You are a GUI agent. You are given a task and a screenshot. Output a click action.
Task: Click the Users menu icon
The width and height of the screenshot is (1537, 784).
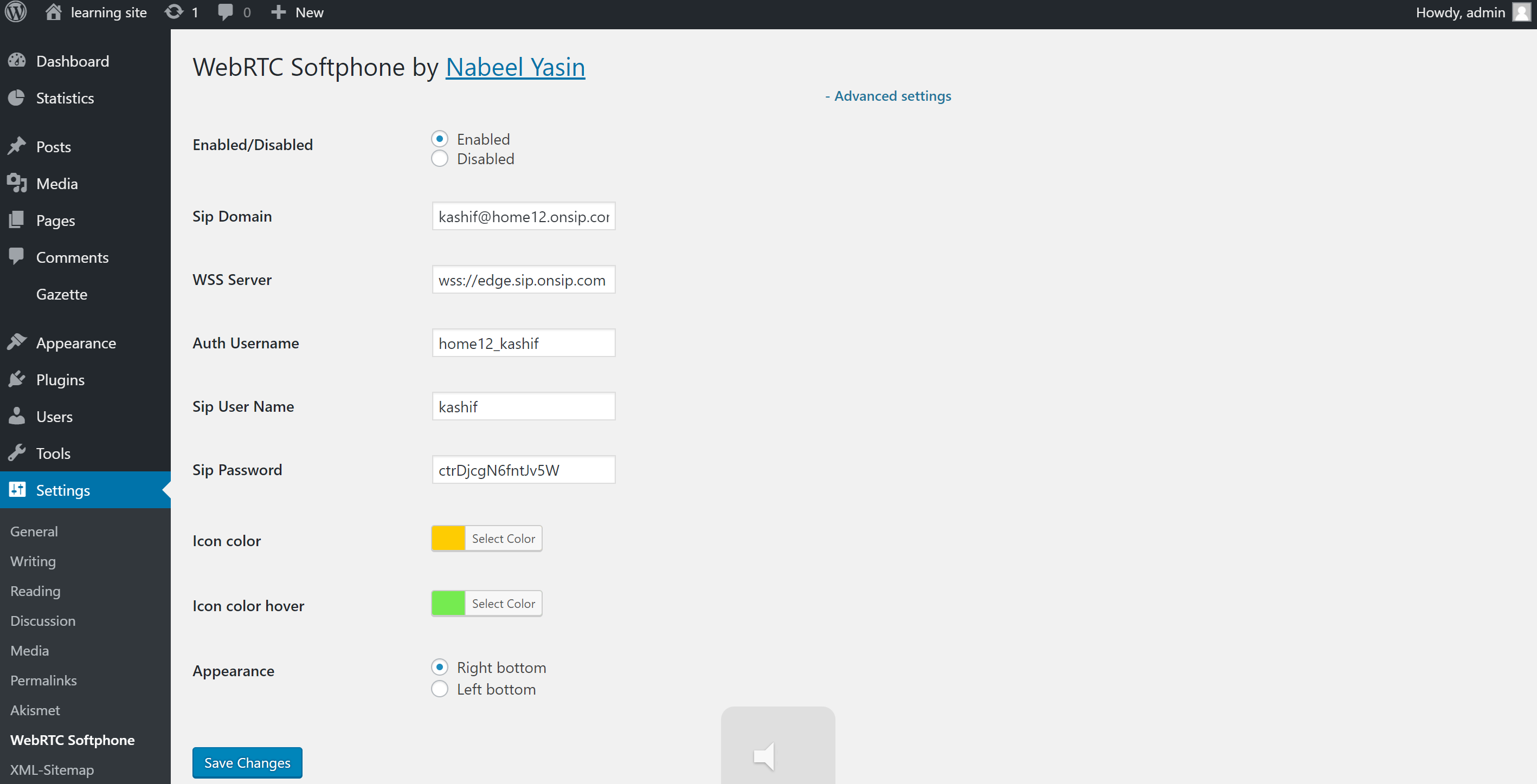[x=17, y=416]
